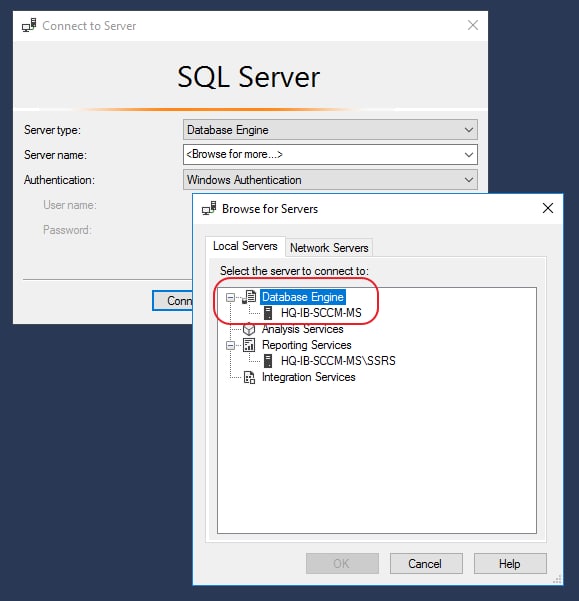Close the Browse for Servers dialog
Screen dimensions: 579x601
[x=548, y=208]
